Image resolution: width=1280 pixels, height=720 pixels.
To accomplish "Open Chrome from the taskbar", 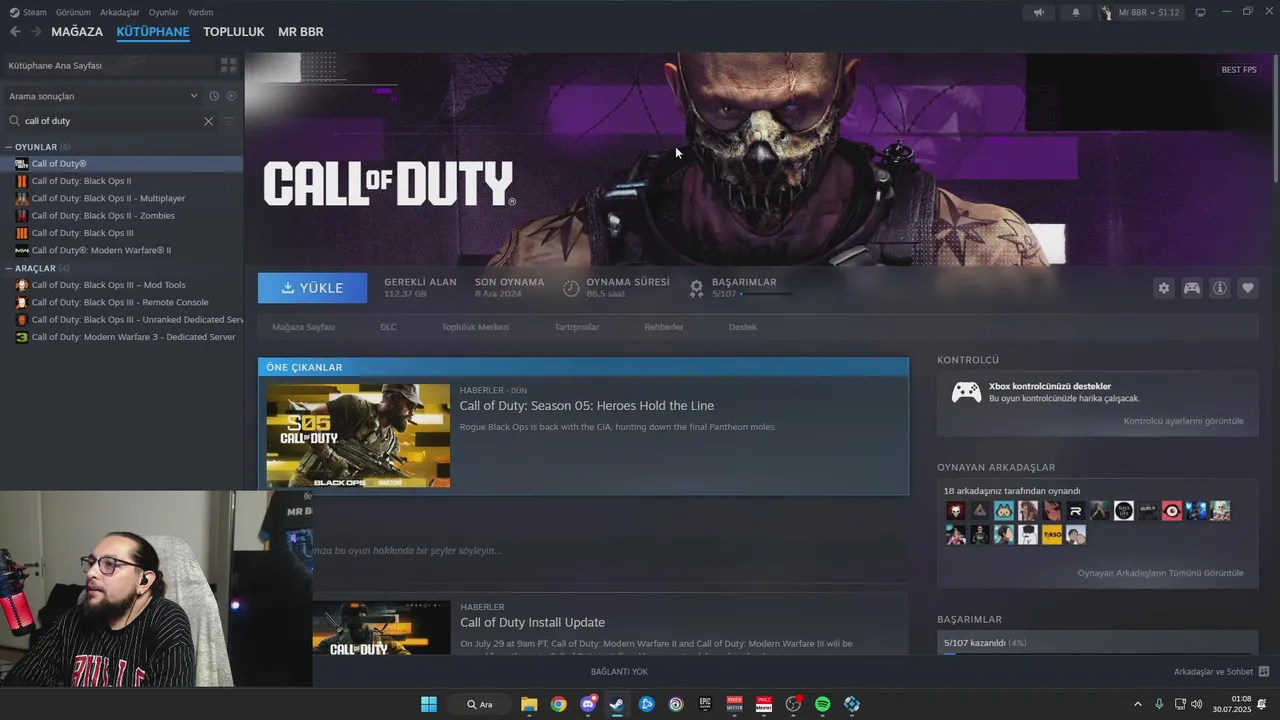I will pyautogui.click(x=558, y=704).
